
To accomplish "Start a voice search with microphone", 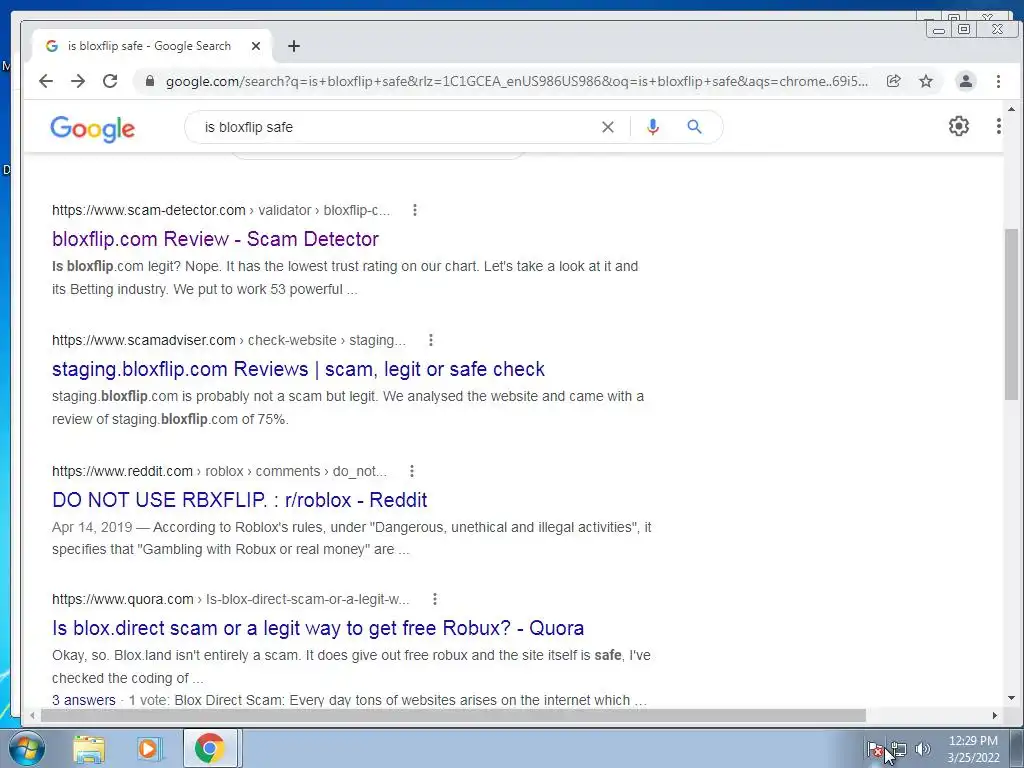I will (x=652, y=127).
